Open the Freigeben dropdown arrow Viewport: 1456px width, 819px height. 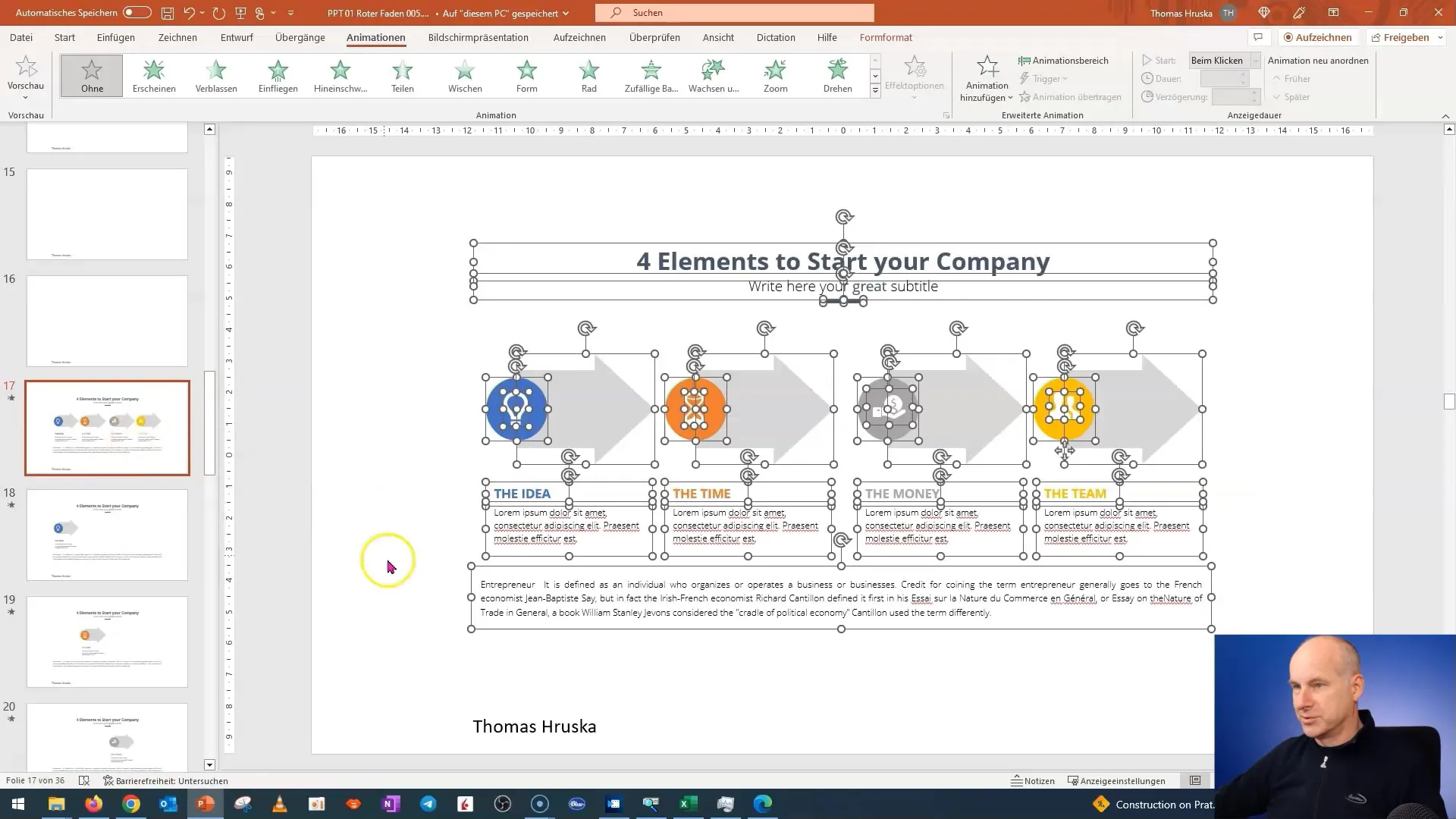1439,37
